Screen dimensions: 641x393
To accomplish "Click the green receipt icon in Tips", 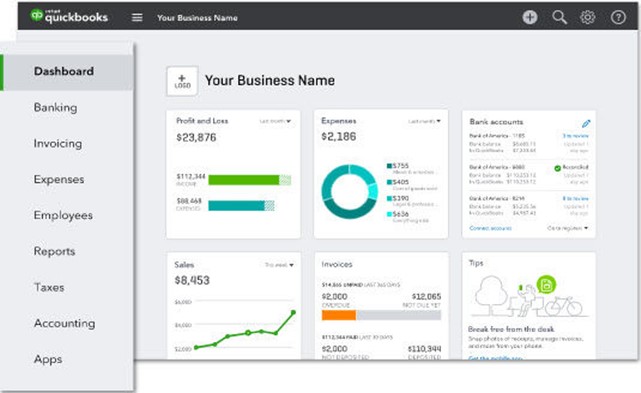I will pyautogui.click(x=546, y=285).
